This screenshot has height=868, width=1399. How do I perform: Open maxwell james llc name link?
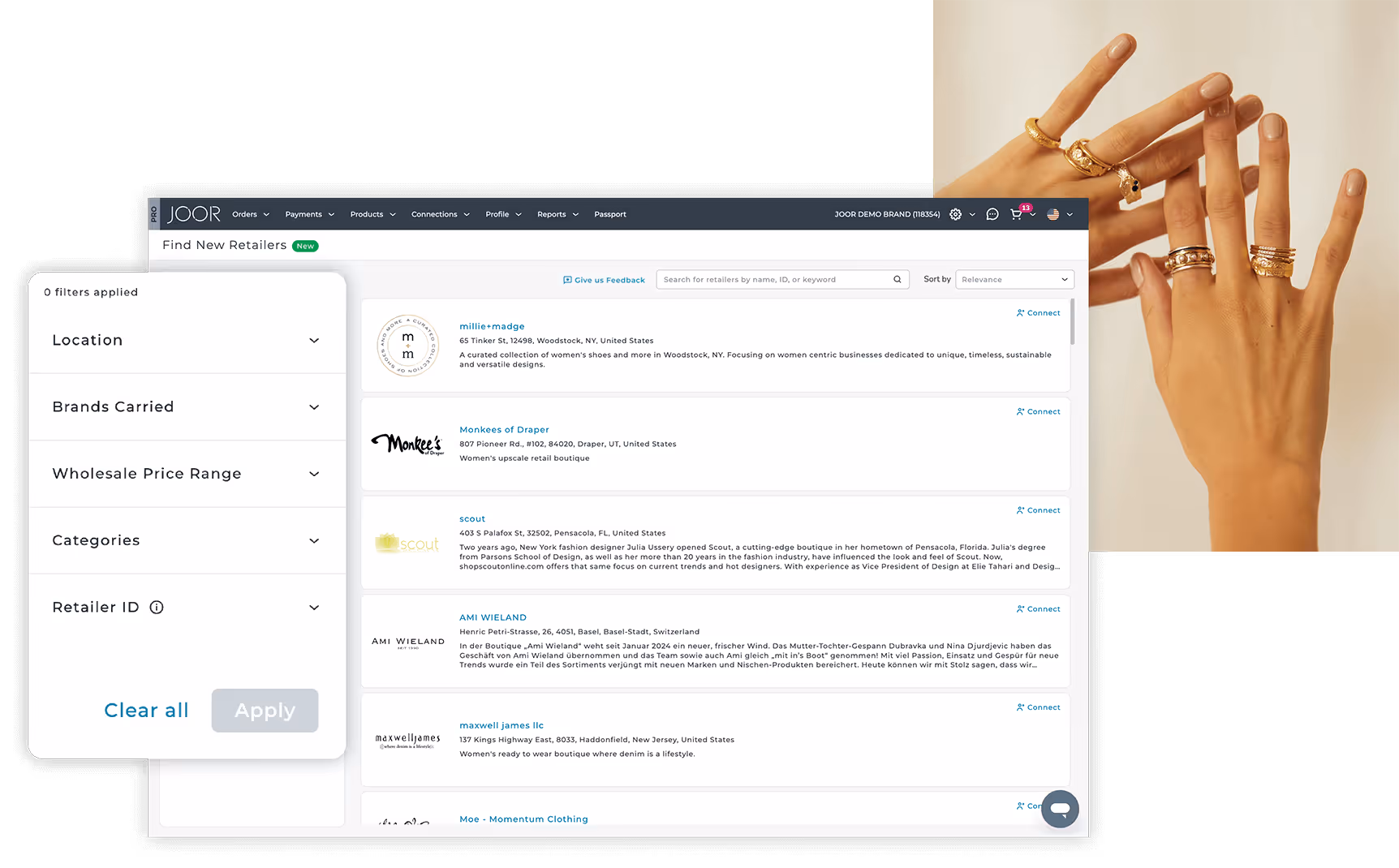[501, 725]
